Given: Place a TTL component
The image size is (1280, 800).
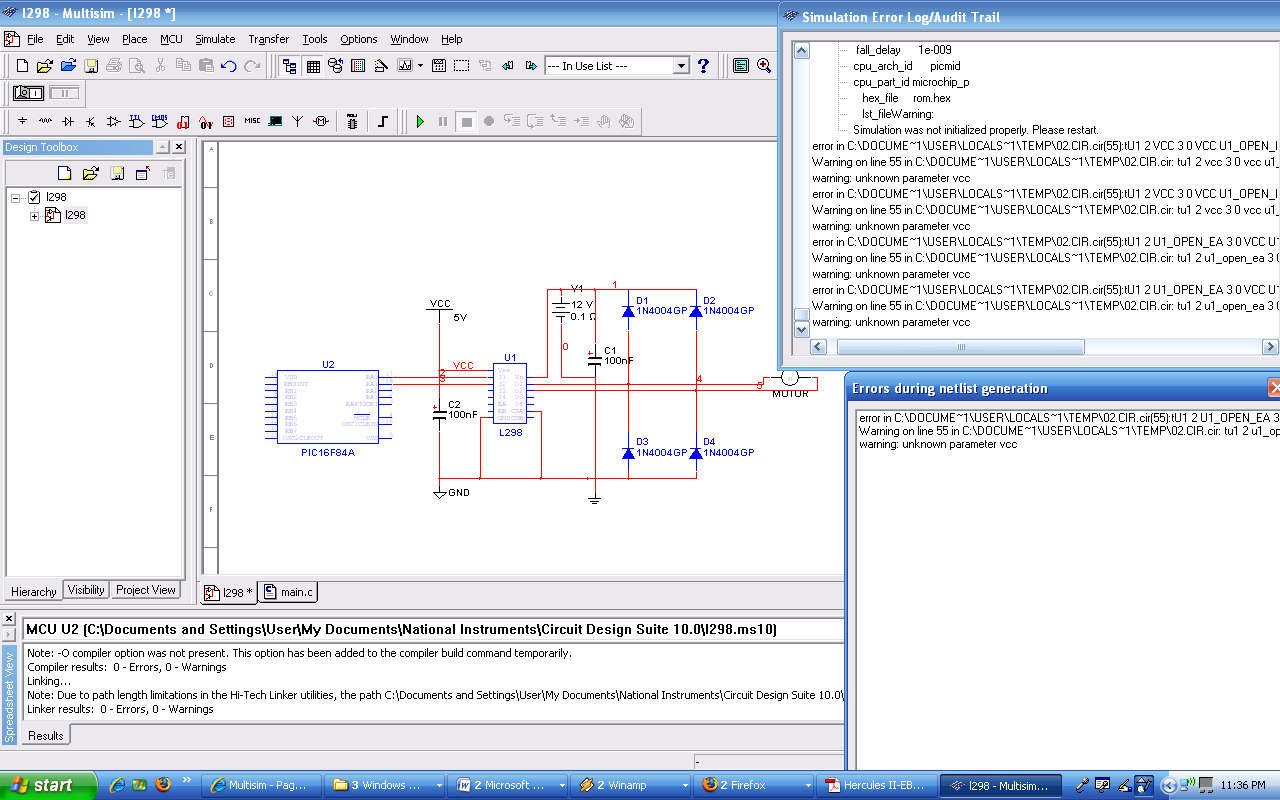Looking at the screenshot, I should (136, 121).
